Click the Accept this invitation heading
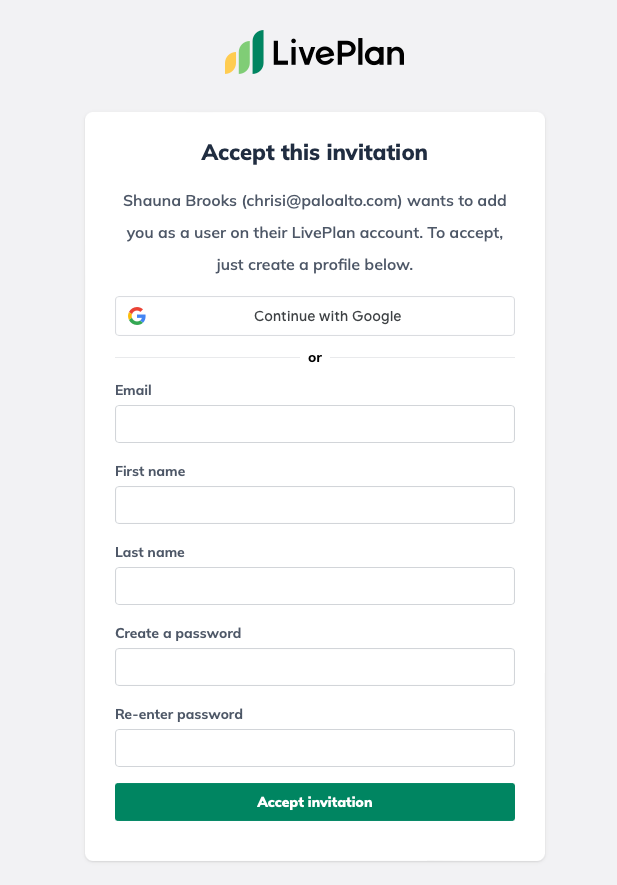 (x=315, y=152)
